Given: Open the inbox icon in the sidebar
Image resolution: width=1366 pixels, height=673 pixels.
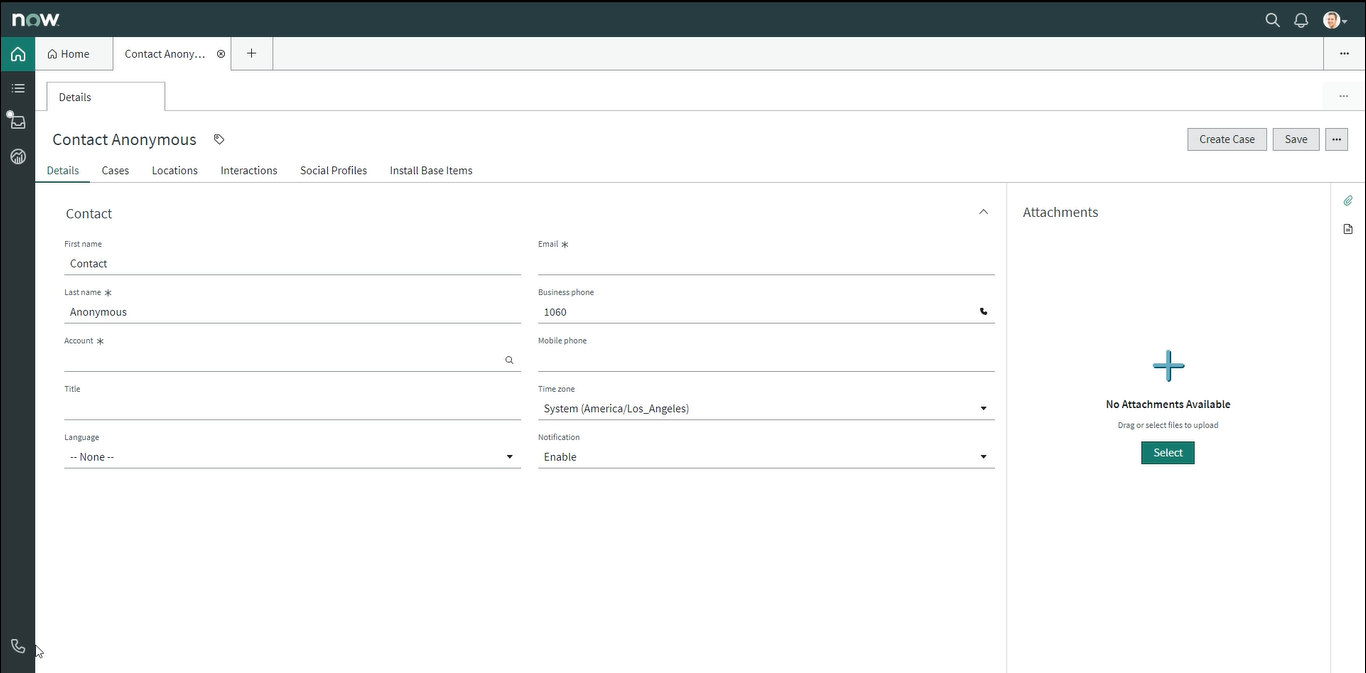Looking at the screenshot, I should coord(18,122).
